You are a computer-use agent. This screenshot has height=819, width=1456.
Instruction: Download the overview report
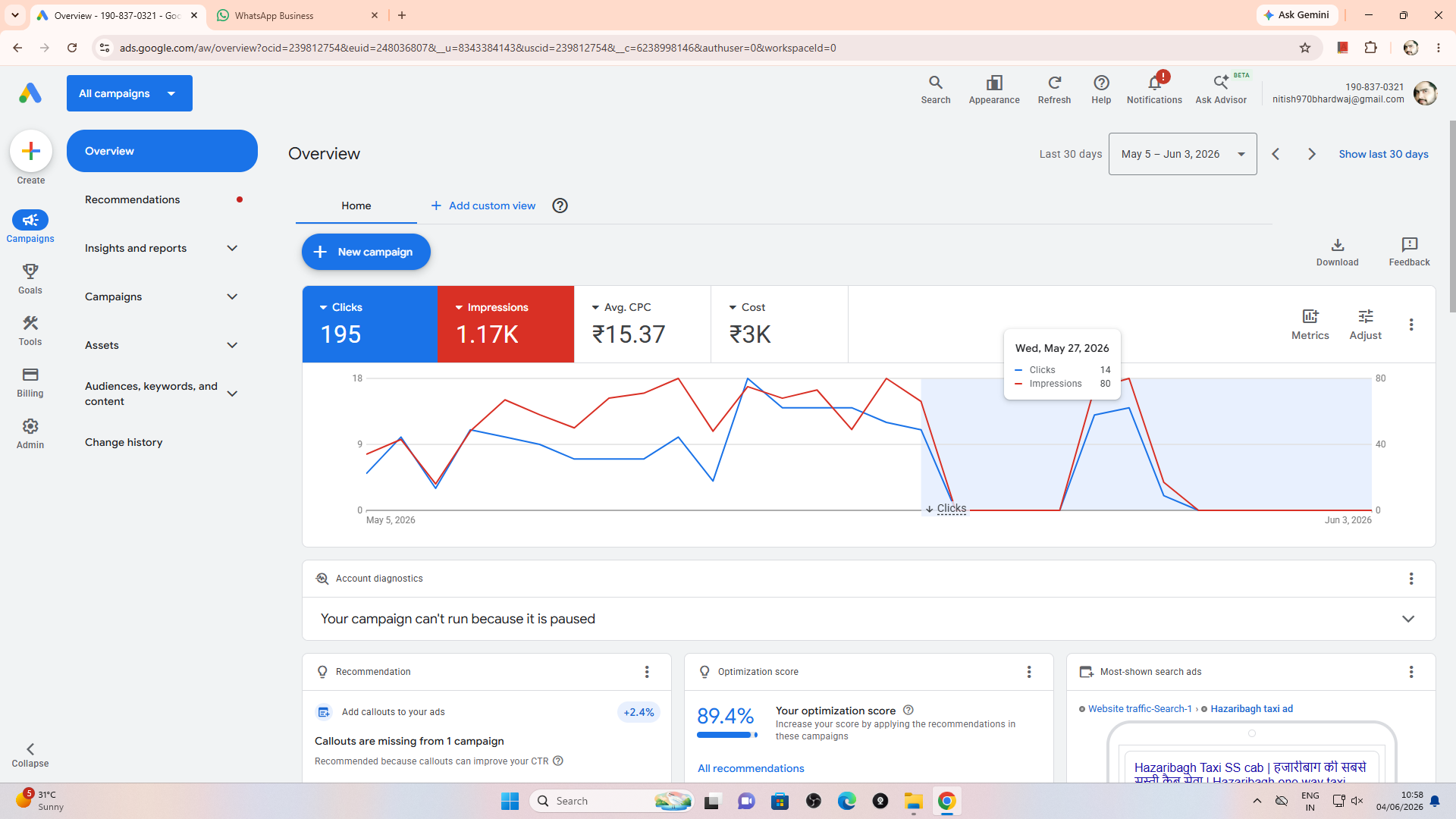tap(1338, 252)
